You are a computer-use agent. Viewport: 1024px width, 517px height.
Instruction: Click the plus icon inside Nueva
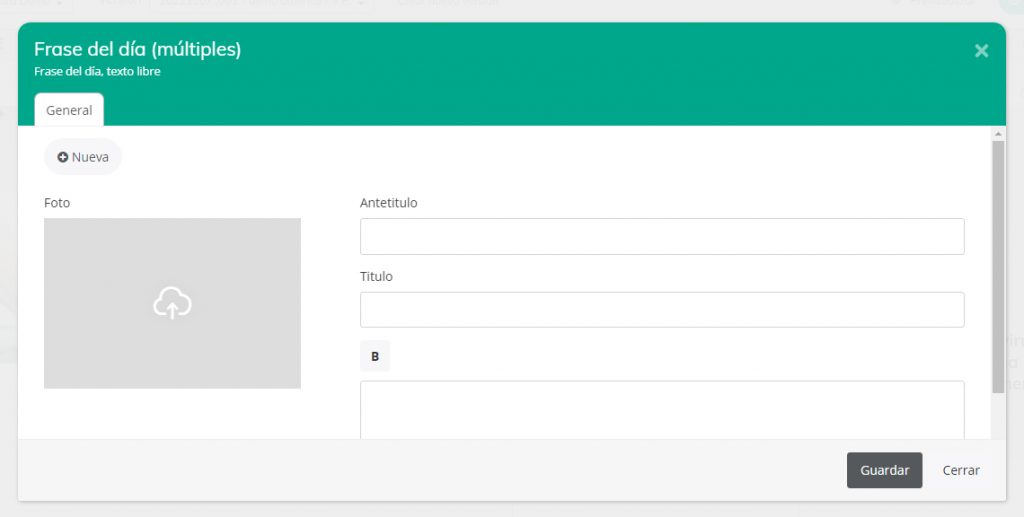pos(63,157)
